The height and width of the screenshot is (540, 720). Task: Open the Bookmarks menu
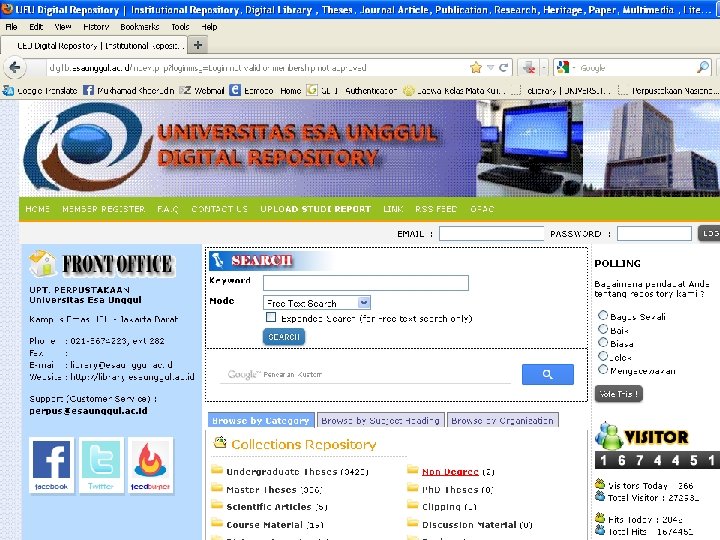(x=140, y=27)
